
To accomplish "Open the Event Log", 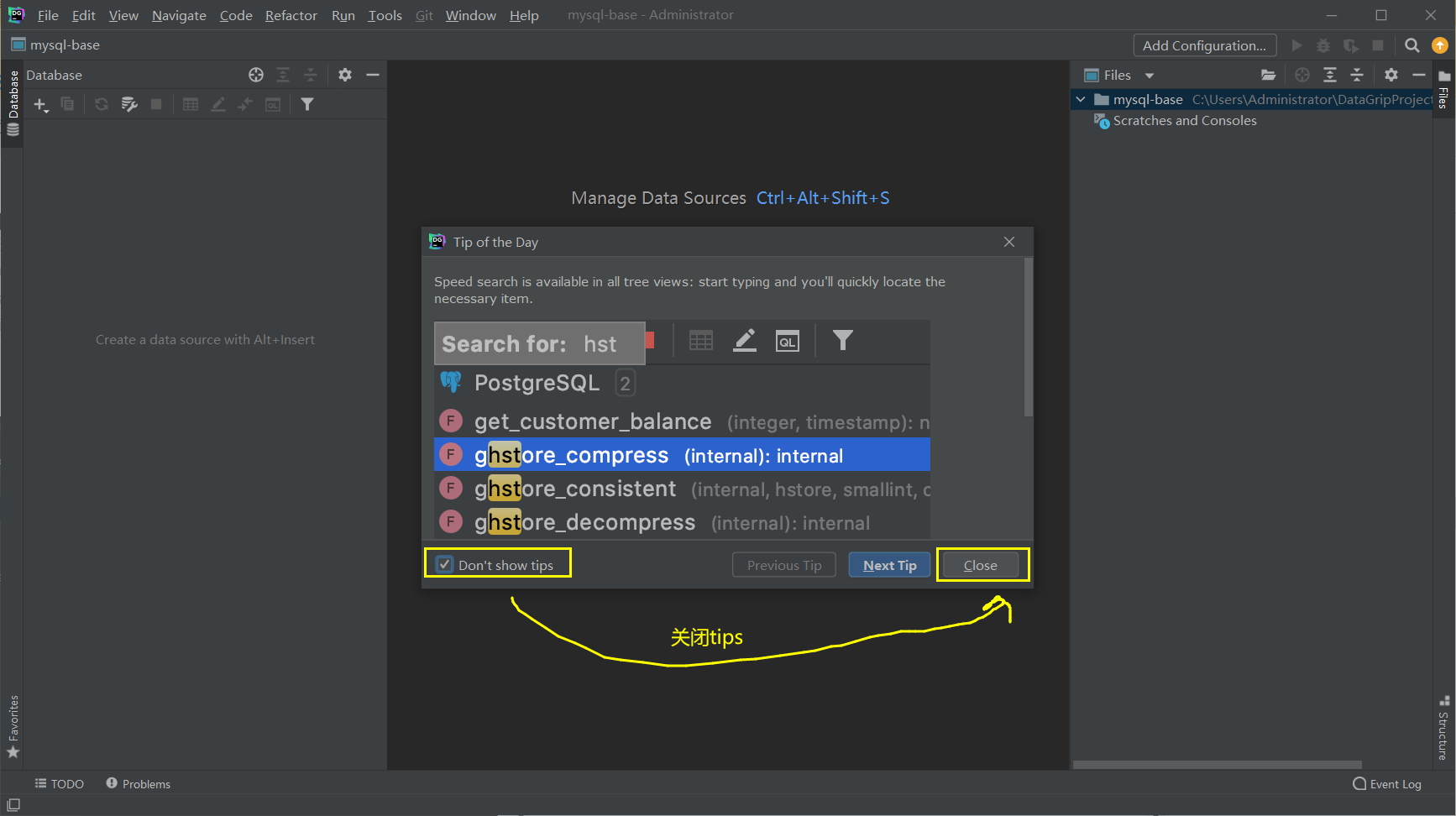I will tap(1387, 783).
